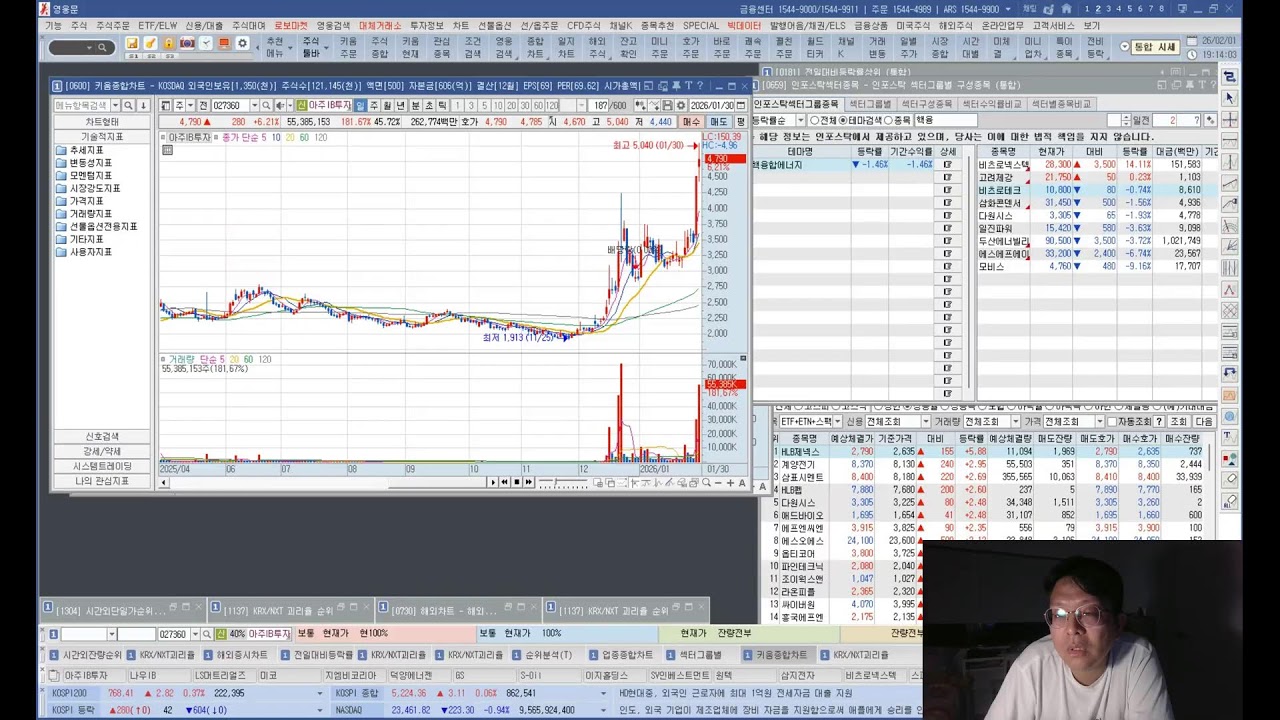
Task: Select the crosshair tool in the right drawing toolbar
Action: (1230, 119)
